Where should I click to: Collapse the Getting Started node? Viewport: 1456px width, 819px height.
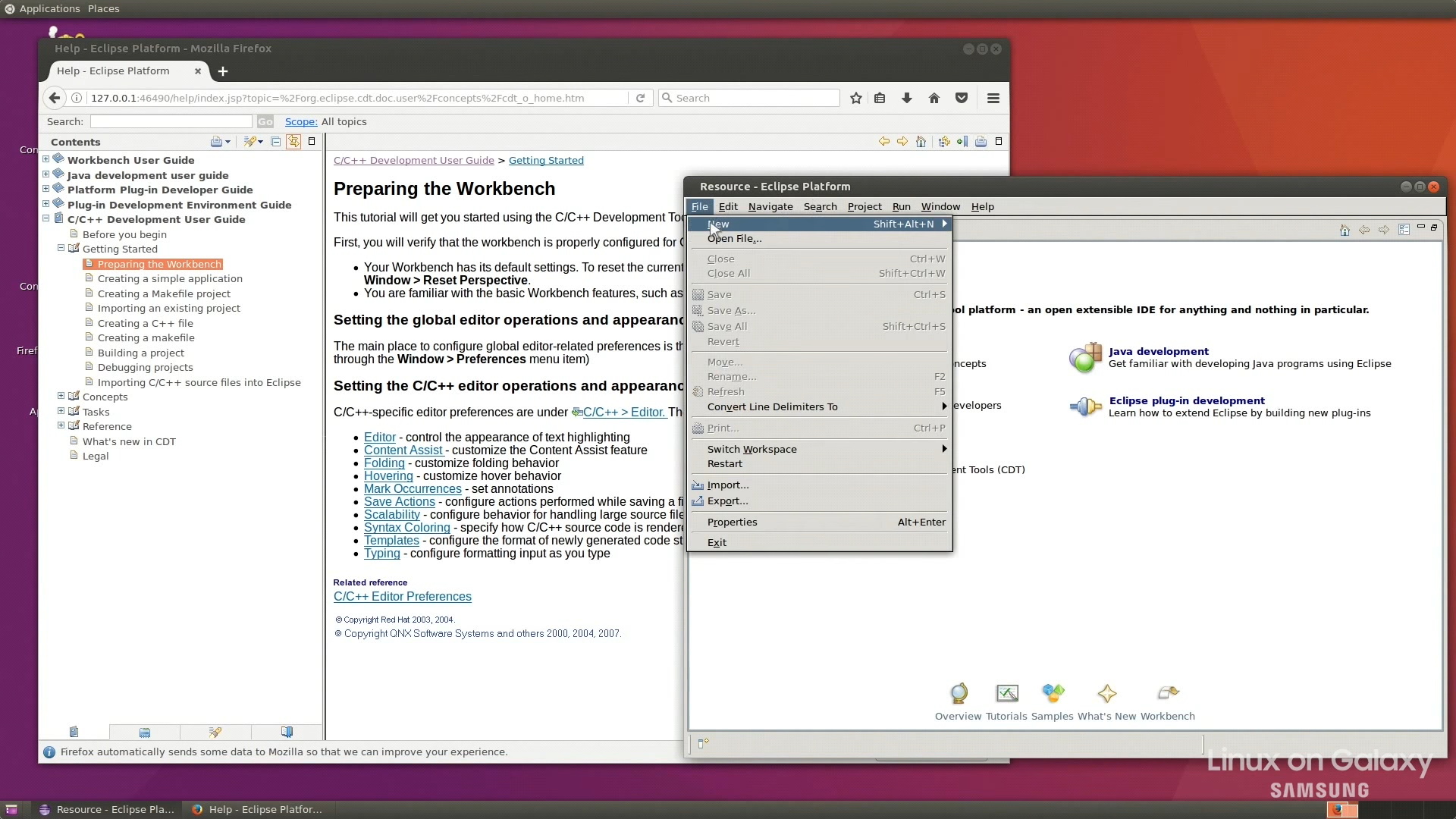pos(61,248)
